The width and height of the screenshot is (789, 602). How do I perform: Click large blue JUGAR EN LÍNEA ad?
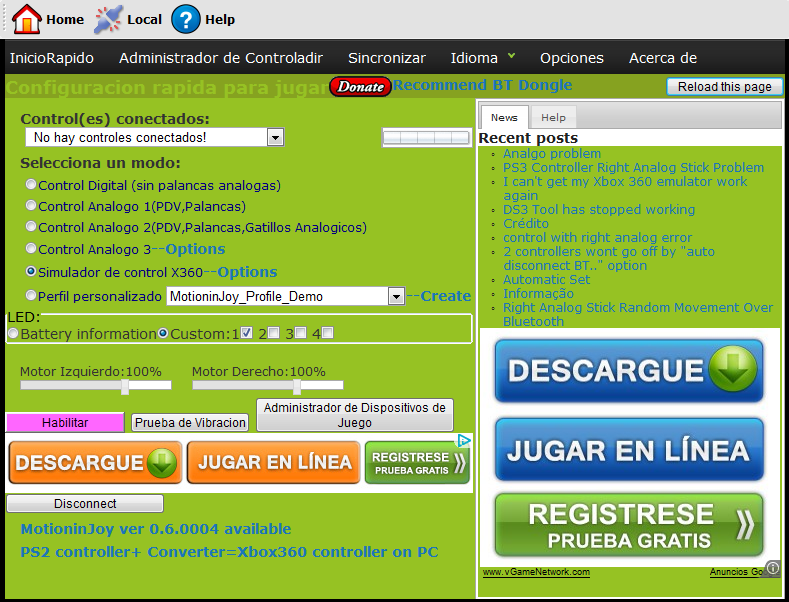629,449
